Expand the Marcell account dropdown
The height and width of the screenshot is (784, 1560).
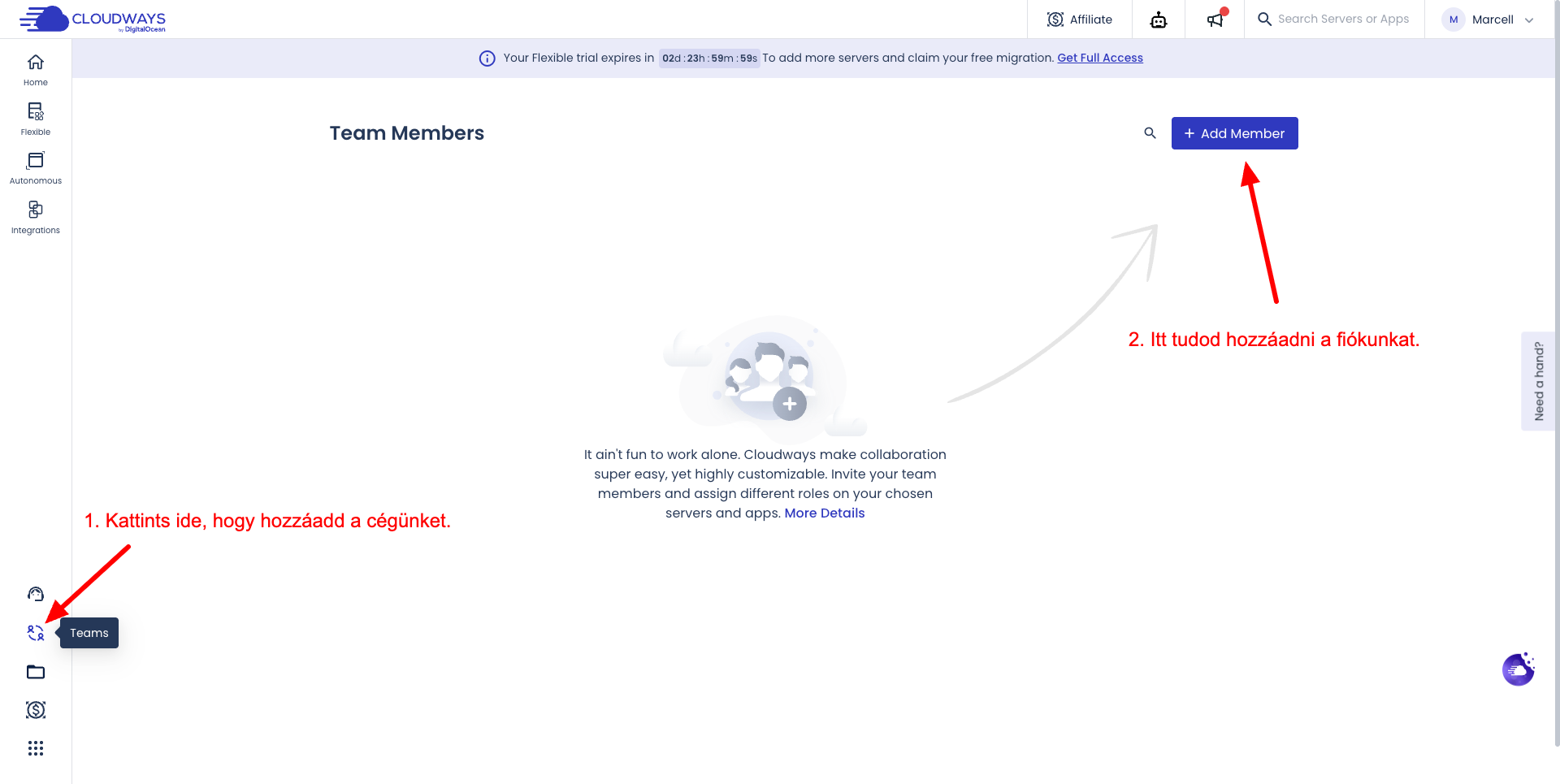[1488, 19]
